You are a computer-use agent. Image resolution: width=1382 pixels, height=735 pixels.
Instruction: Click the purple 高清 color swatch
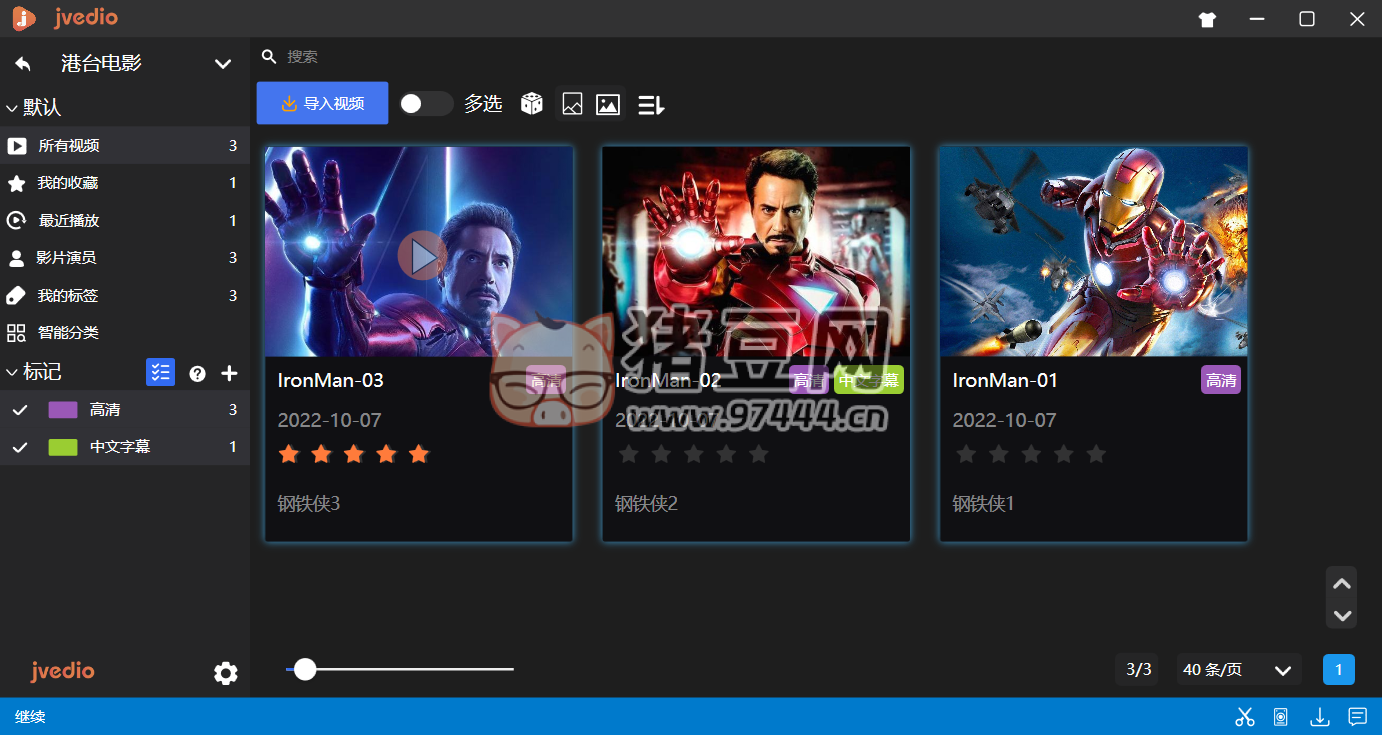[63, 409]
